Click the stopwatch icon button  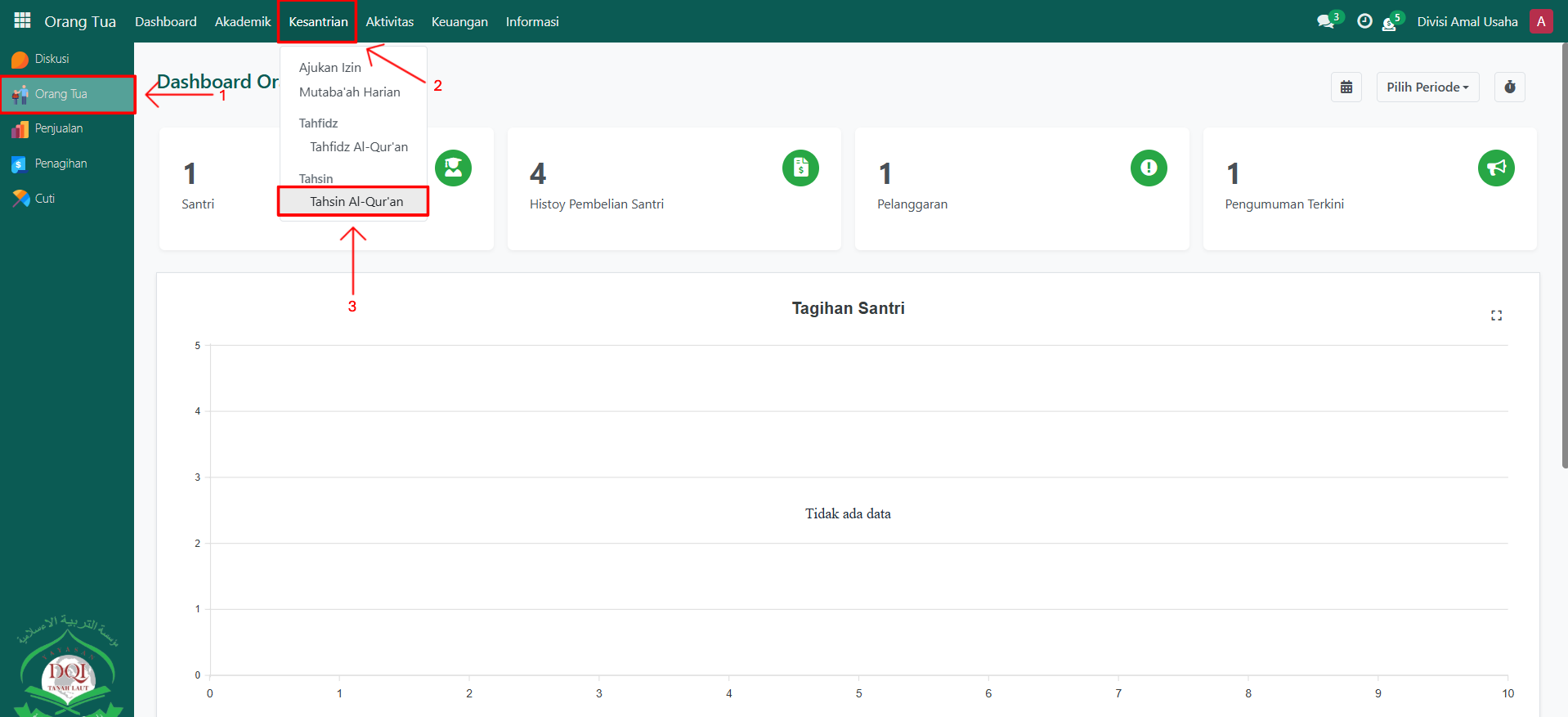point(1509,87)
